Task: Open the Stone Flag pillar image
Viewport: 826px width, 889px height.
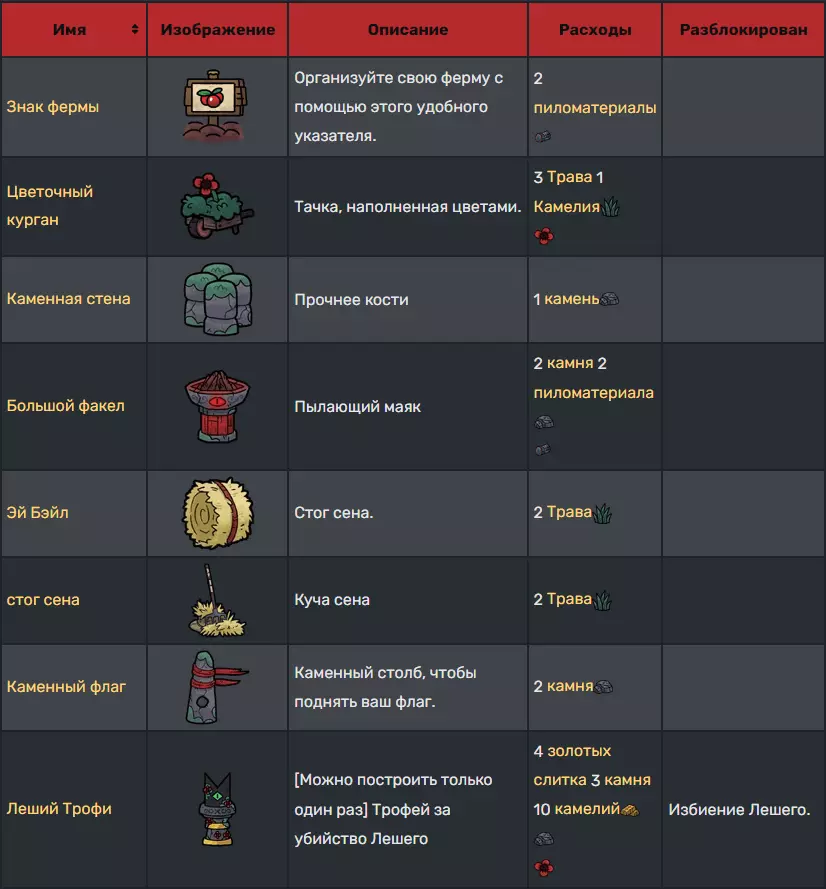Action: click(211, 686)
